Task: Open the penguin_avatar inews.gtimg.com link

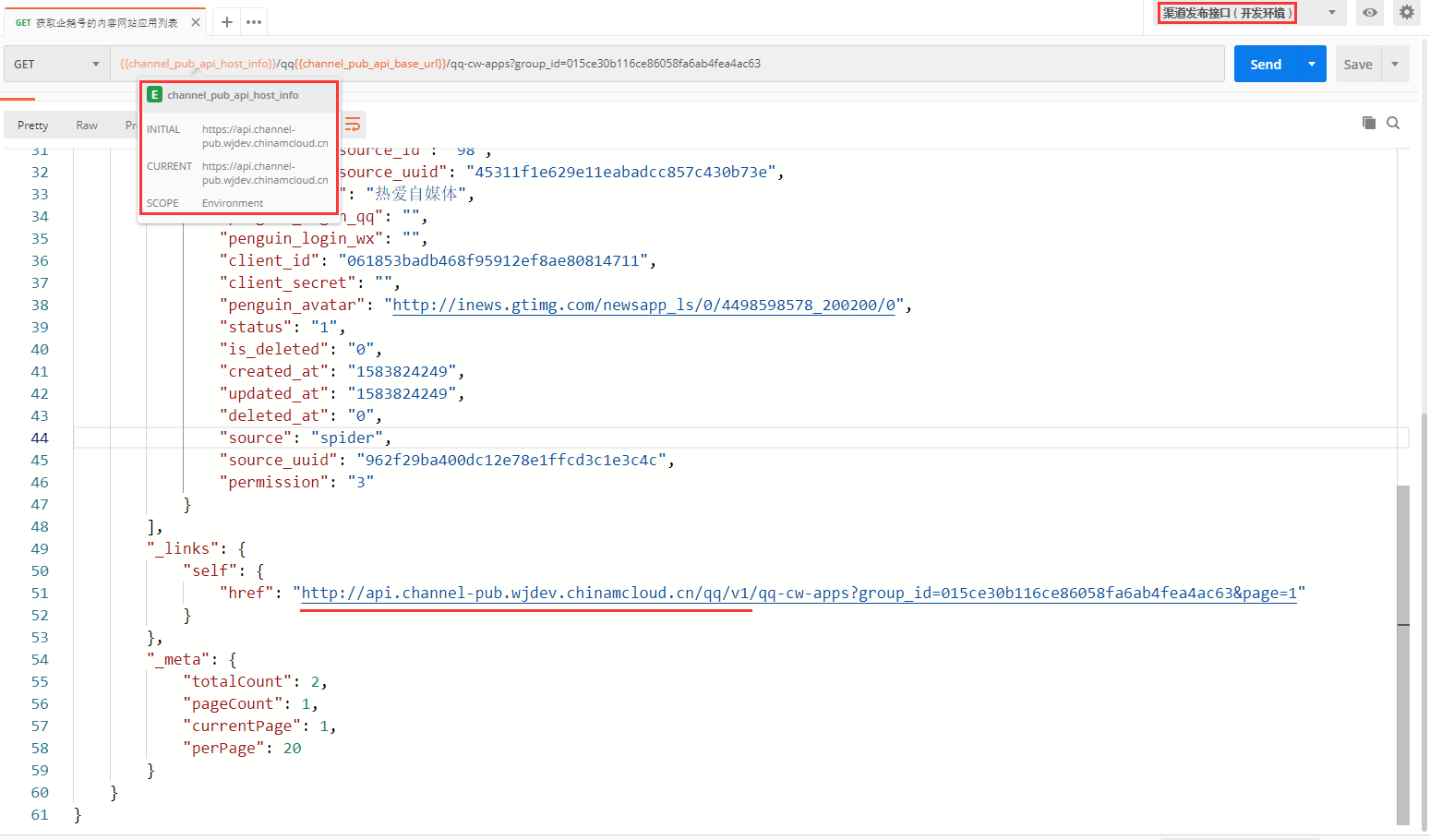Action: click(643, 306)
